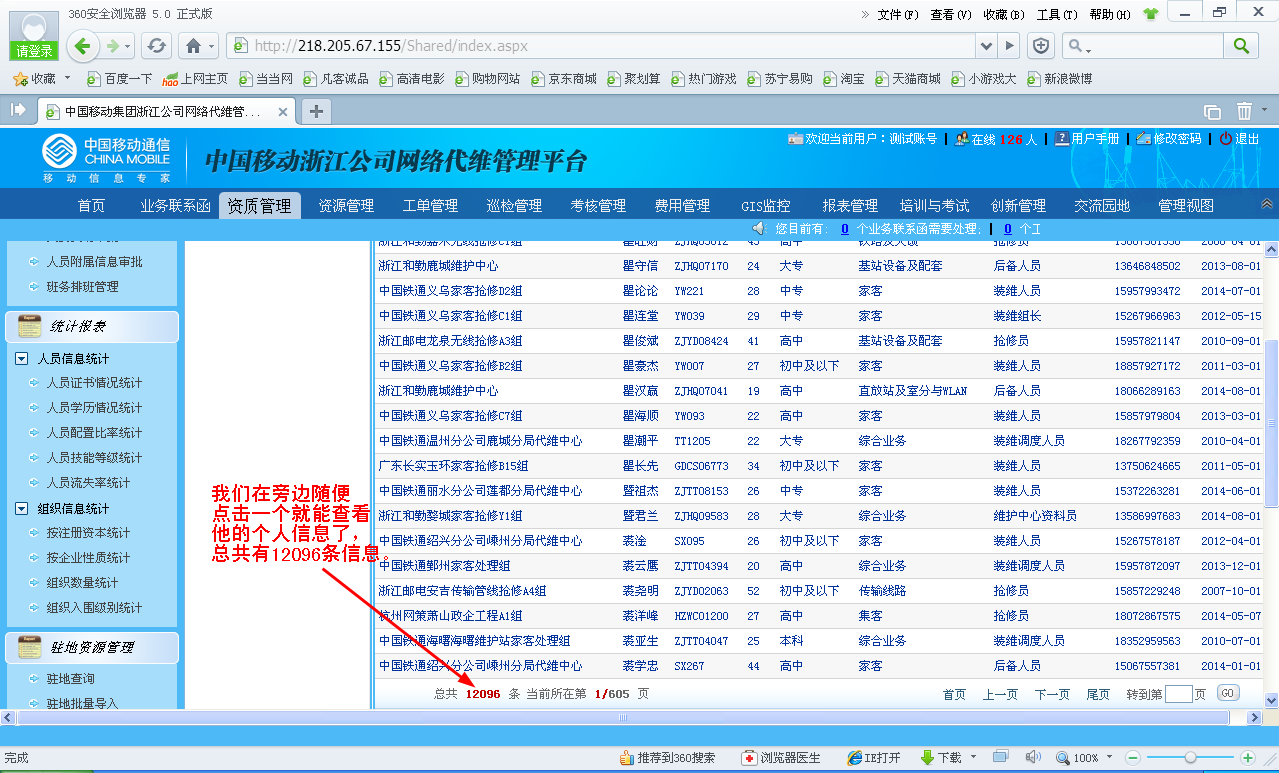Click the 转到第 page number input
Viewport: 1279px width, 773px height.
coord(1179,694)
